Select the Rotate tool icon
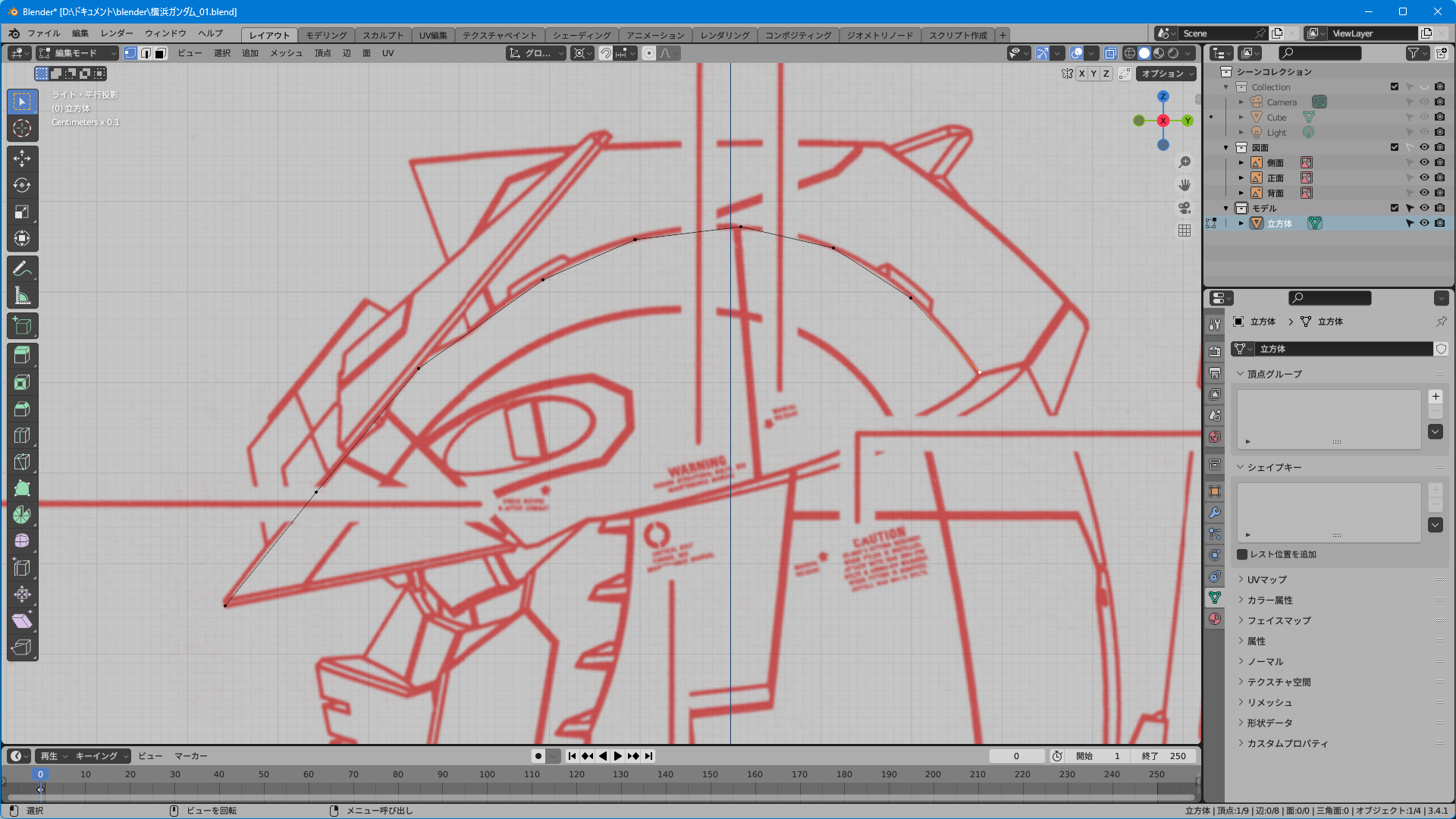 tap(22, 185)
